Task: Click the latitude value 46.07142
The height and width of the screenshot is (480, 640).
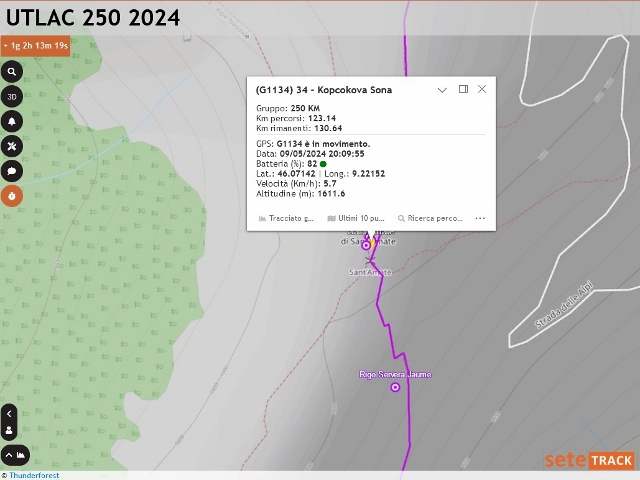Action: tap(296, 174)
